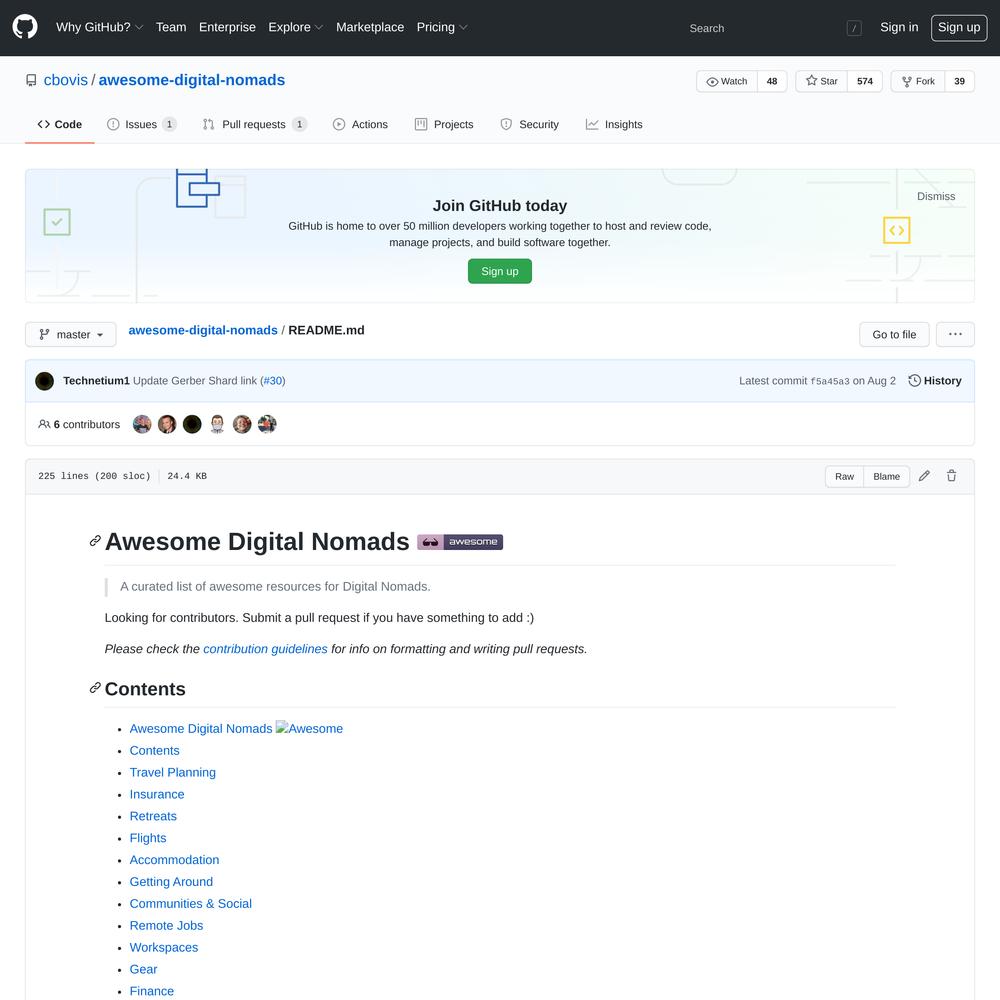The height and width of the screenshot is (1000, 1000).
Task: Open the second contributor avatar
Action: pyautogui.click(x=167, y=424)
